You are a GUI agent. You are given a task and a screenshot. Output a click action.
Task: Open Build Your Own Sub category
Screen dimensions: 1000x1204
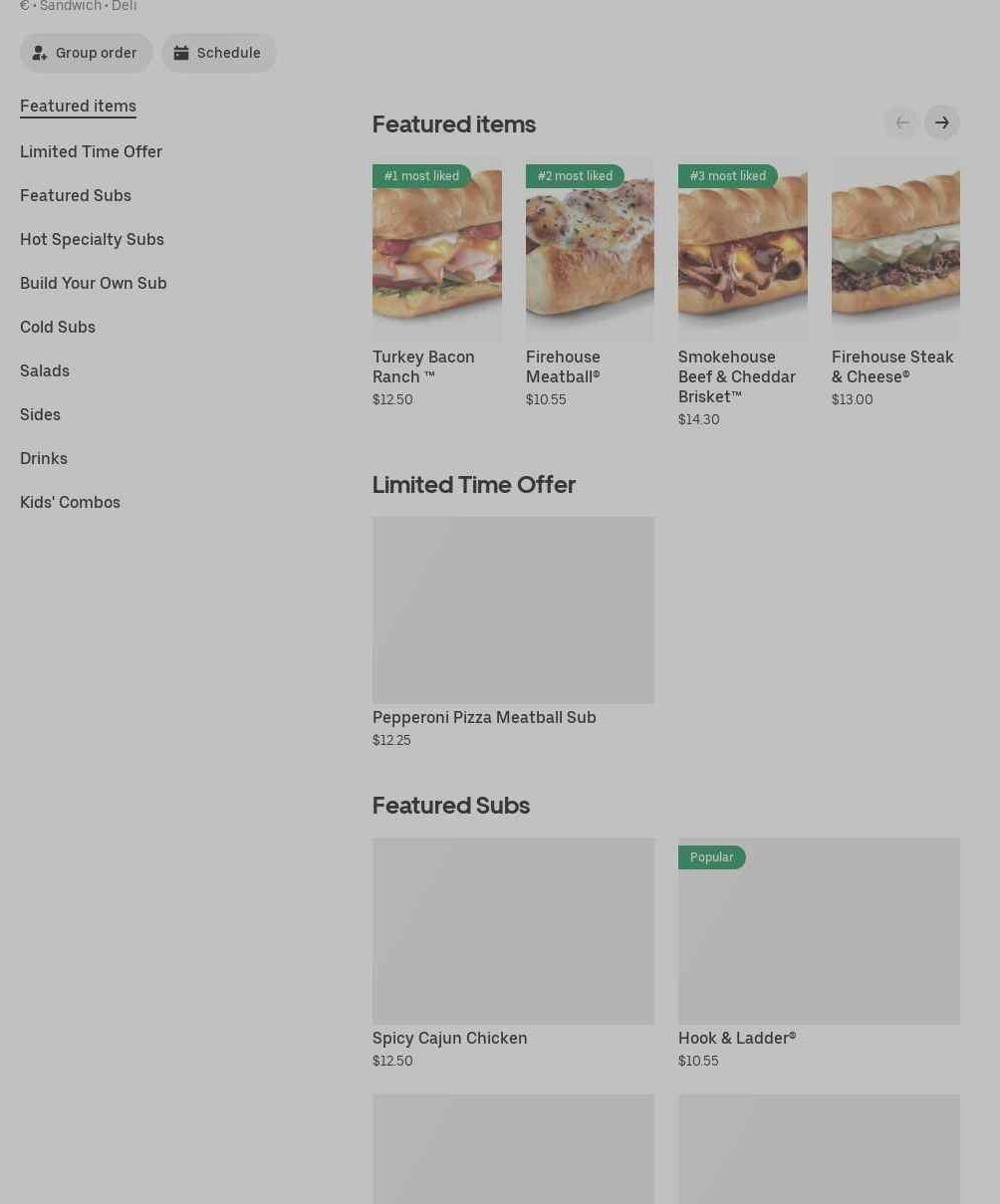[x=94, y=283]
